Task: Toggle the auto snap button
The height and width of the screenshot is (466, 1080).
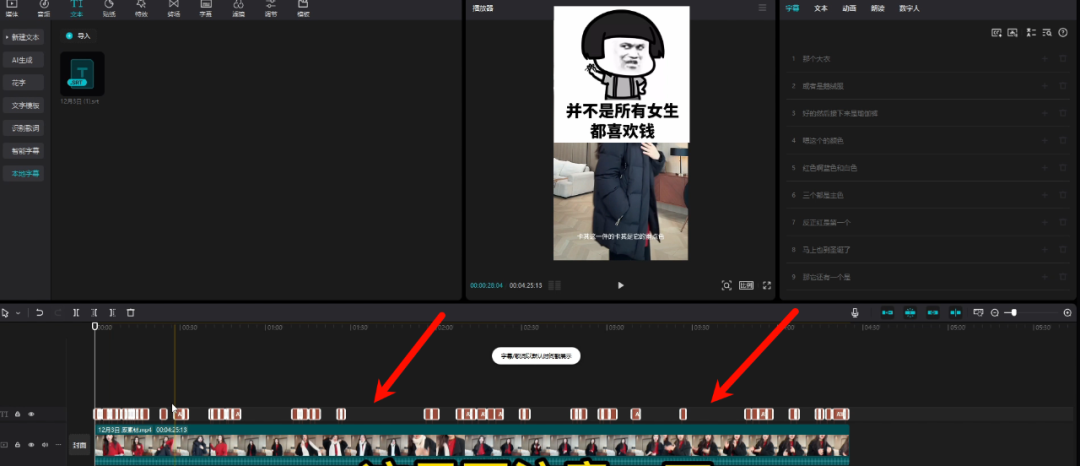Action: [x=910, y=313]
